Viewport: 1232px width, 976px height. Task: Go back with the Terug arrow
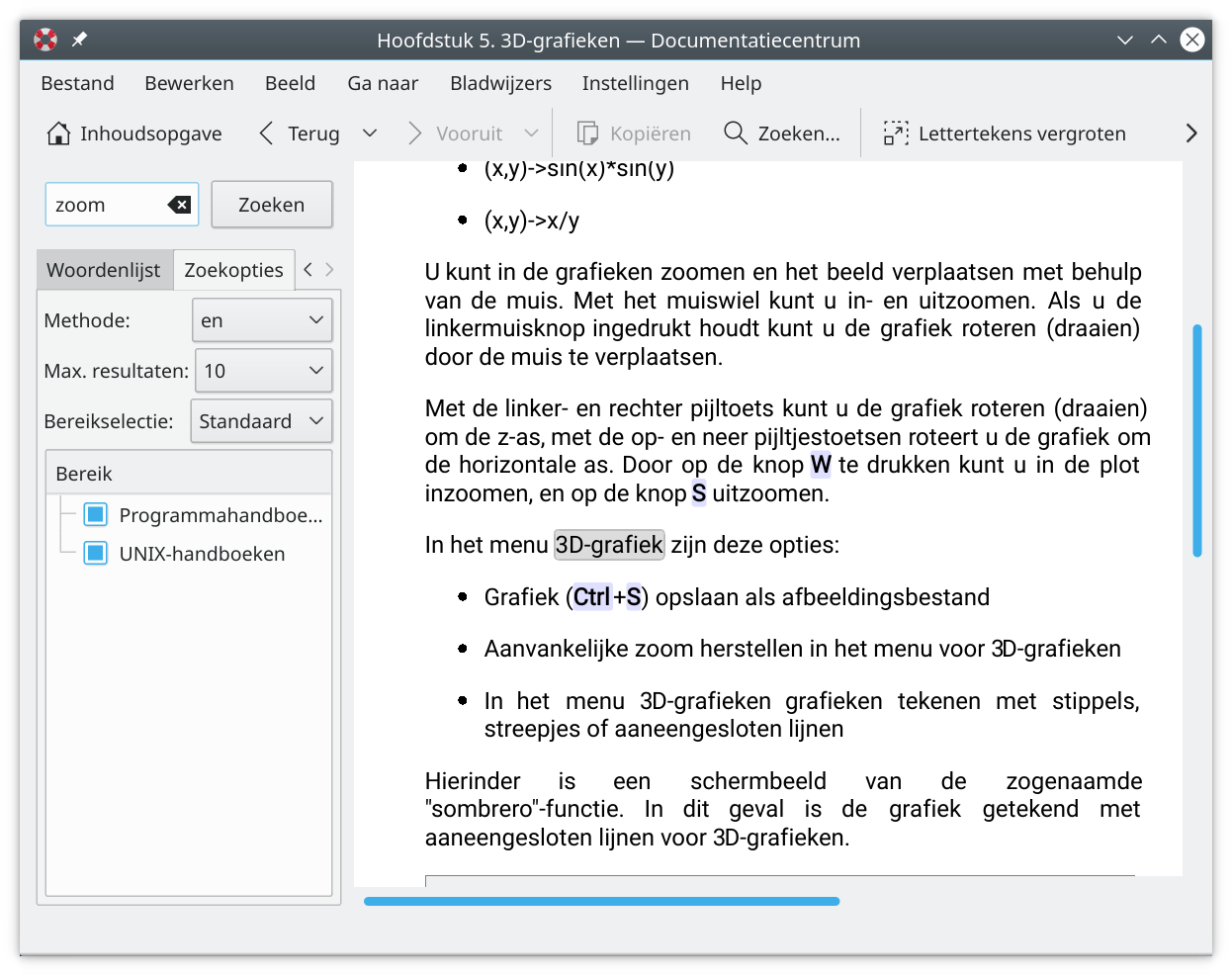pos(266,133)
